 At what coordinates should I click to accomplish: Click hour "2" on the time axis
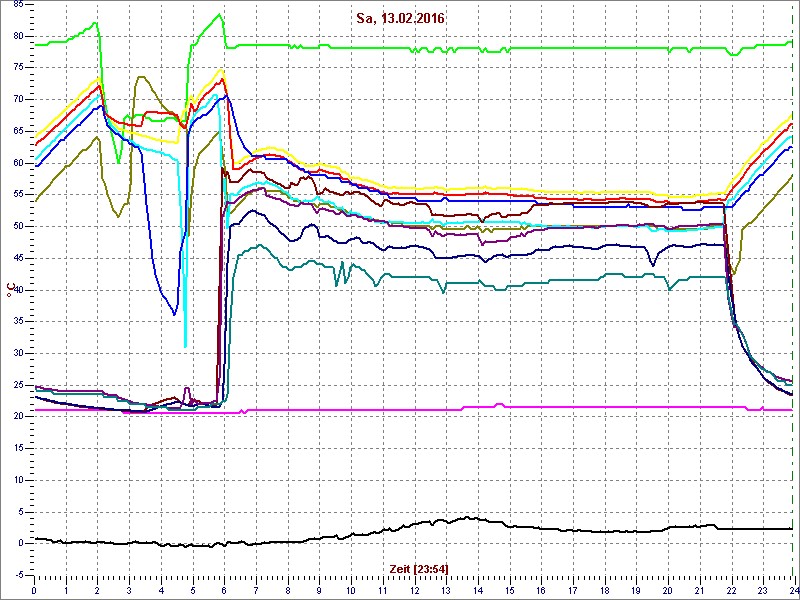(x=97, y=591)
